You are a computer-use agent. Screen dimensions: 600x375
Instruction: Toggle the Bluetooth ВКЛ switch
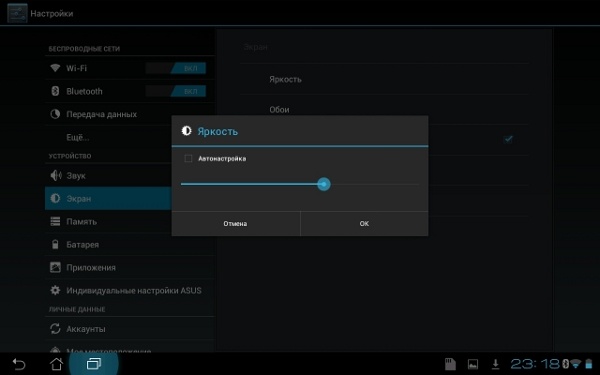coord(176,91)
